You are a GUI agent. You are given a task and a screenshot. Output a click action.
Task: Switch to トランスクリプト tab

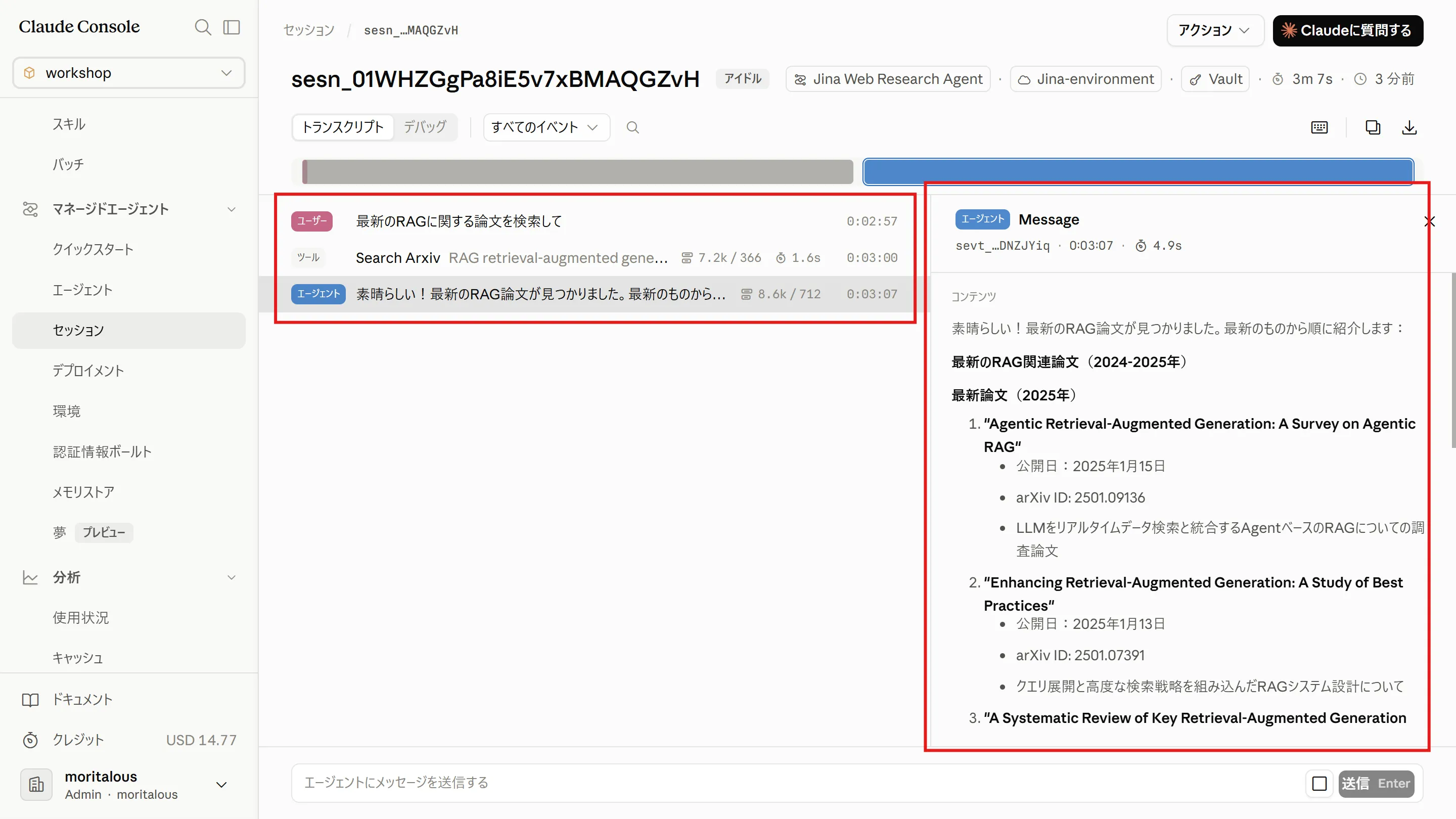[x=343, y=127]
